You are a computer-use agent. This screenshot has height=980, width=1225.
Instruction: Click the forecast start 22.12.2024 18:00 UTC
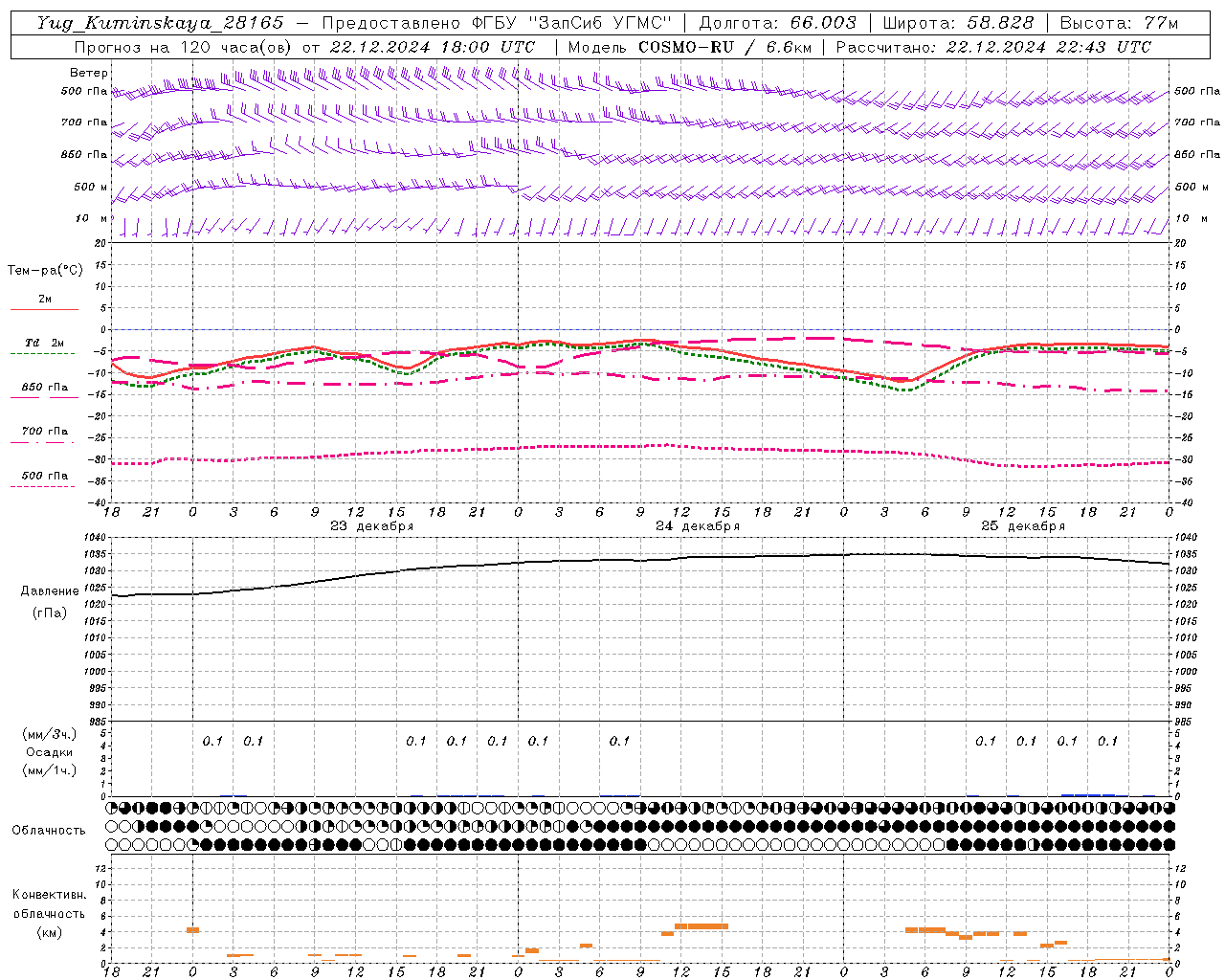coord(433,47)
